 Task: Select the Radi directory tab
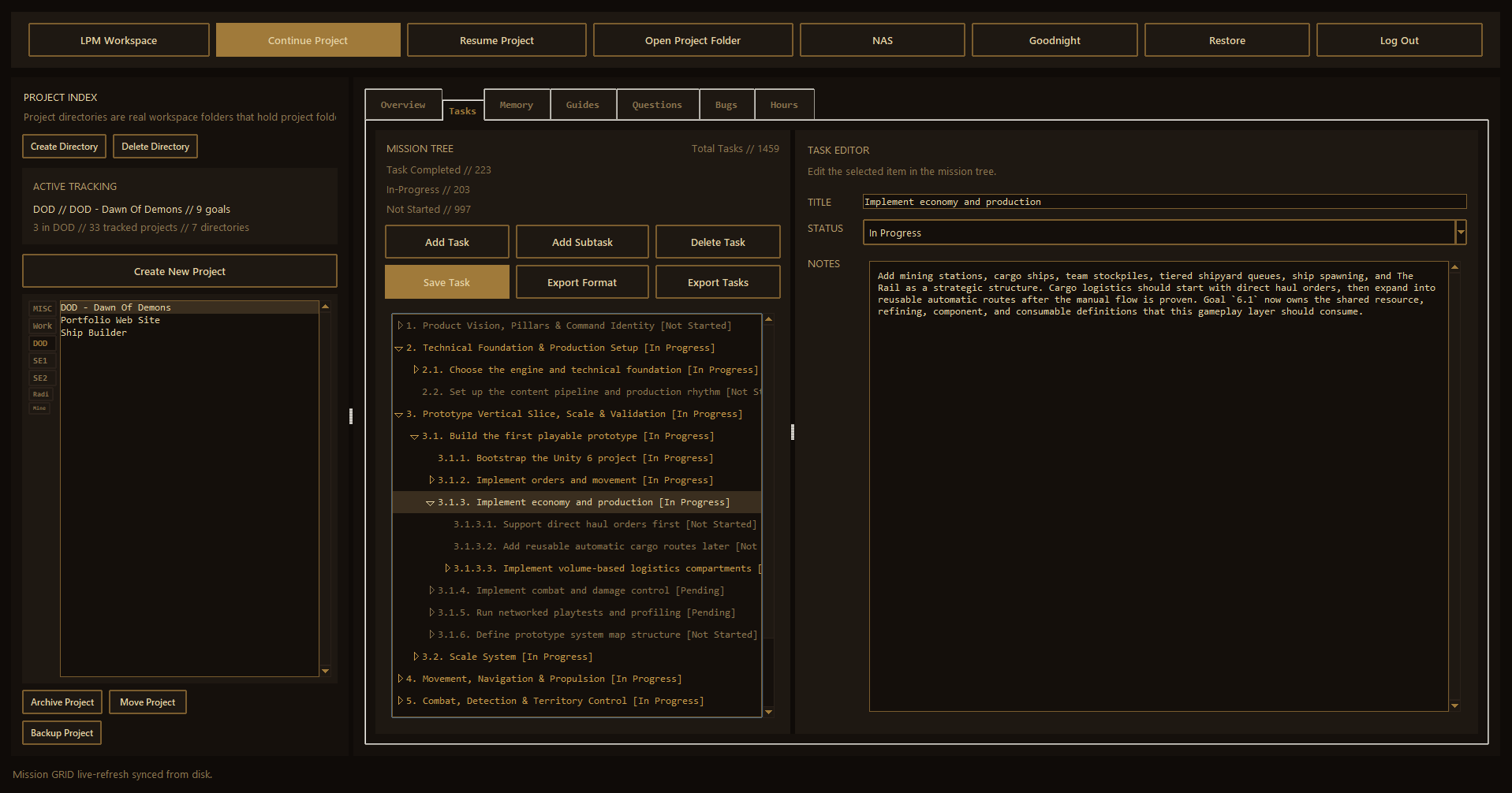(40, 393)
